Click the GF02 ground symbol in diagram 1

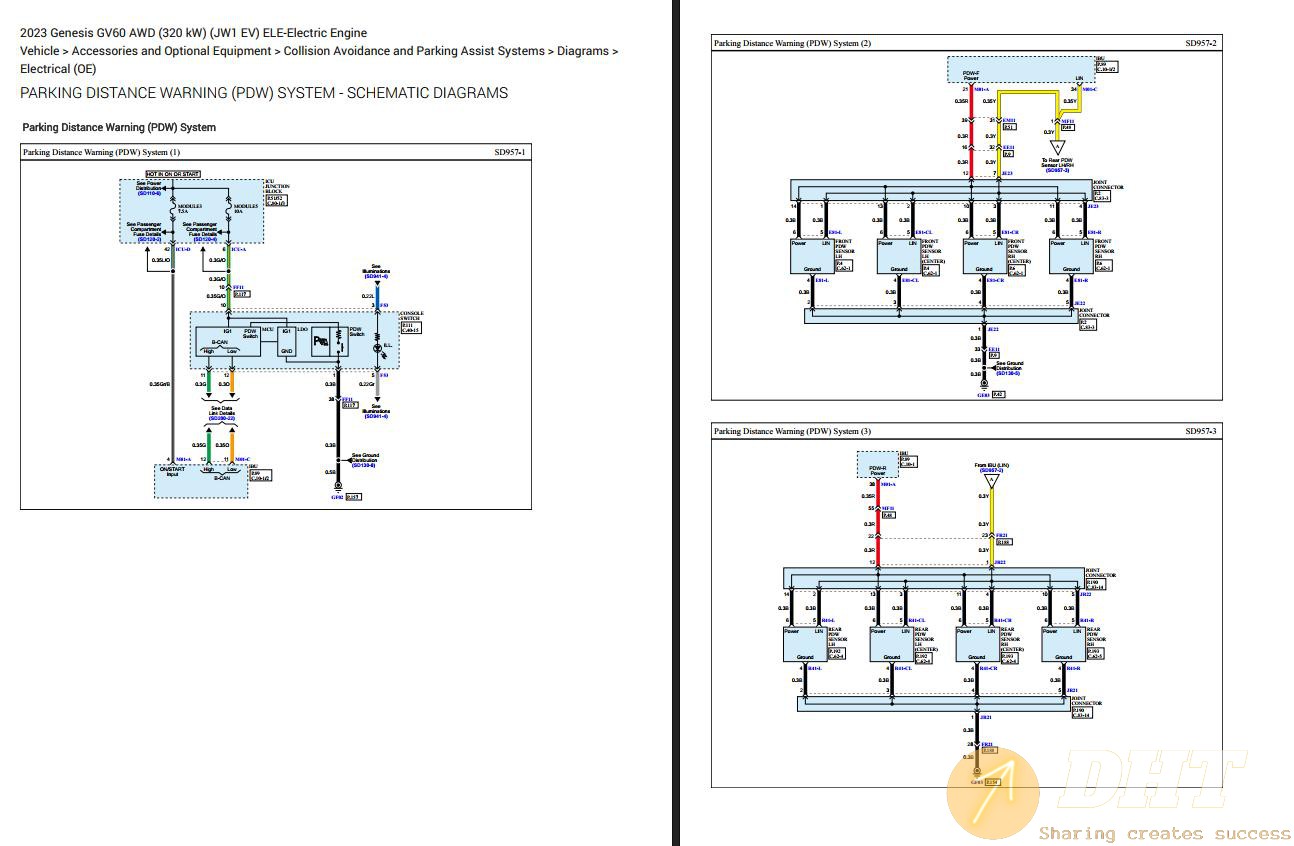point(337,486)
